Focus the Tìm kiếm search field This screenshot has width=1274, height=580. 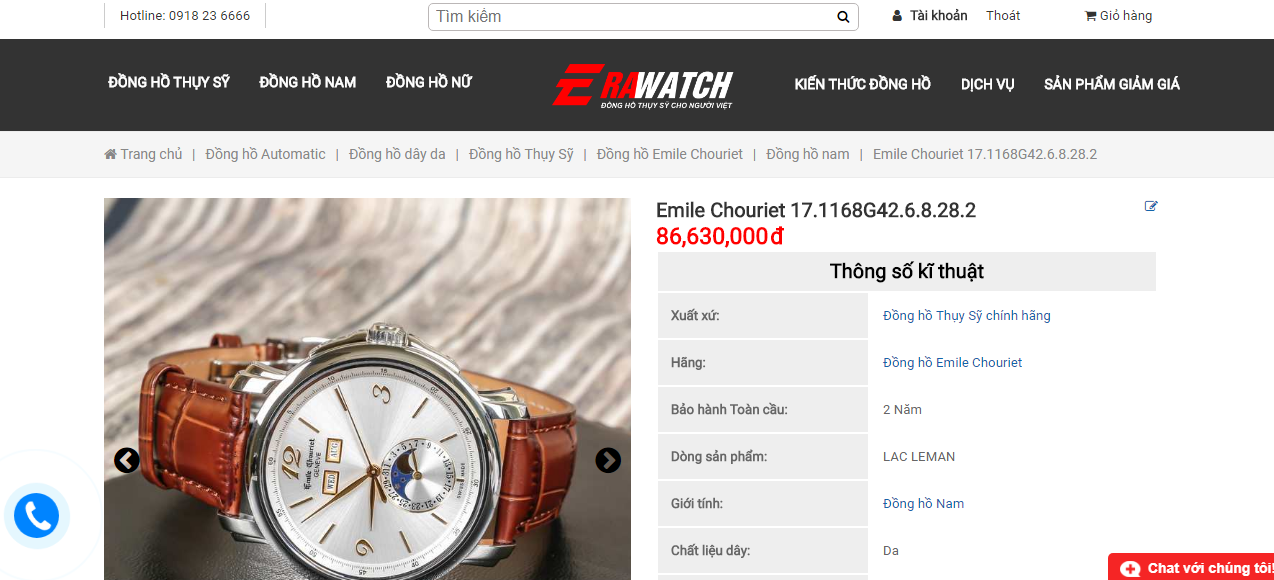pos(632,17)
